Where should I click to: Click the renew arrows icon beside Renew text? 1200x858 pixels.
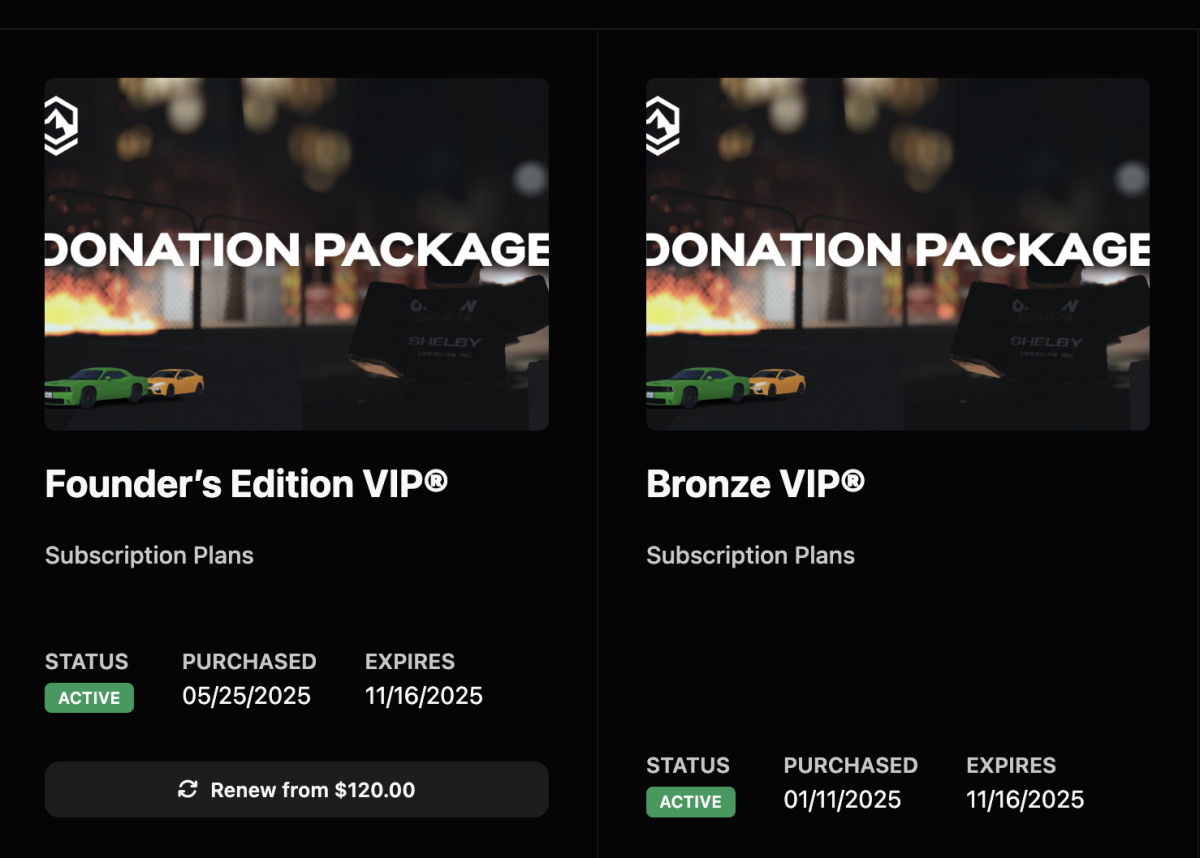click(187, 790)
